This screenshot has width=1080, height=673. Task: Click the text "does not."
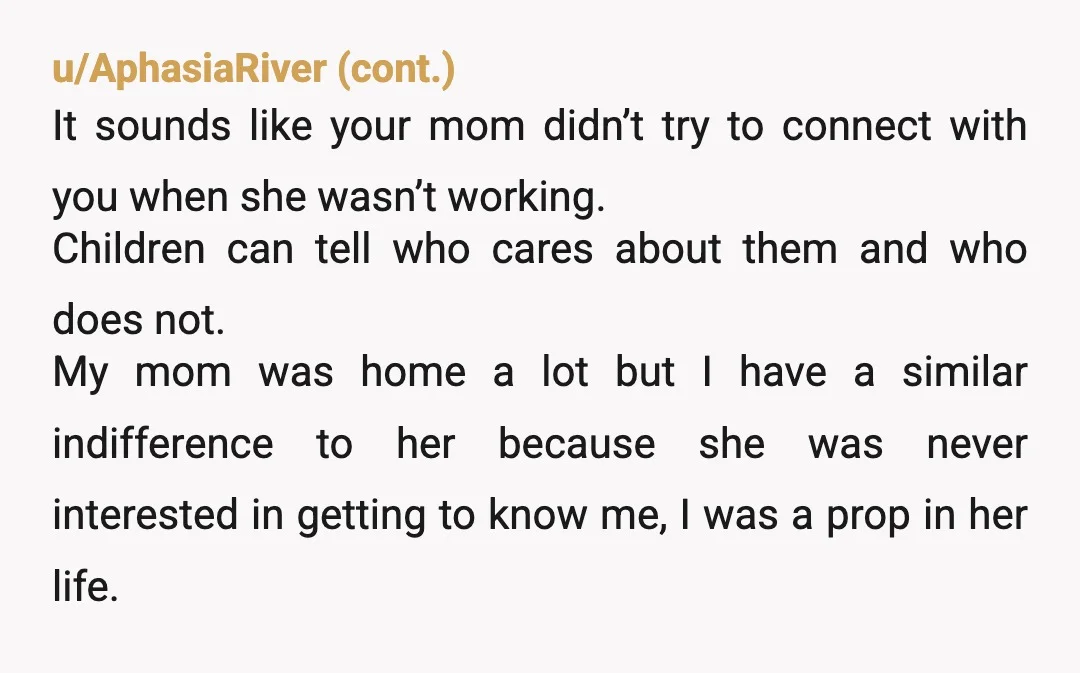(138, 320)
